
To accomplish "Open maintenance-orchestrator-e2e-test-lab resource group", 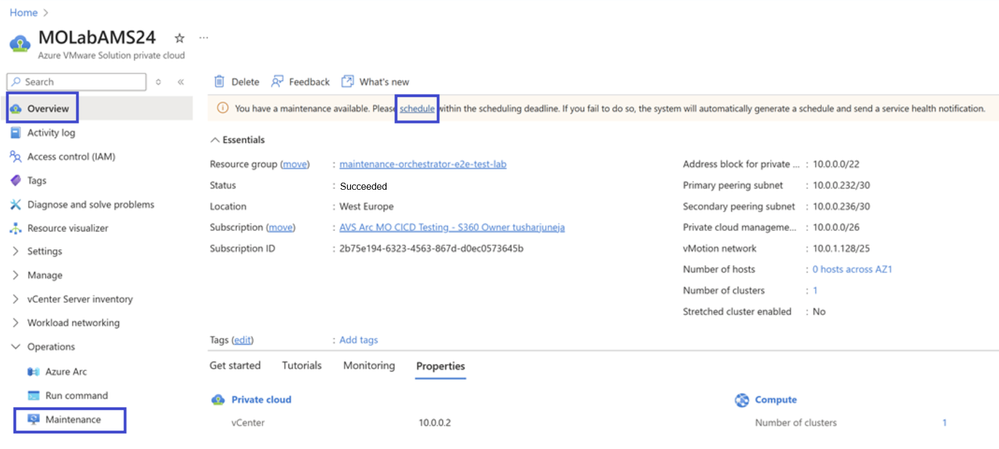I will tap(423, 164).
